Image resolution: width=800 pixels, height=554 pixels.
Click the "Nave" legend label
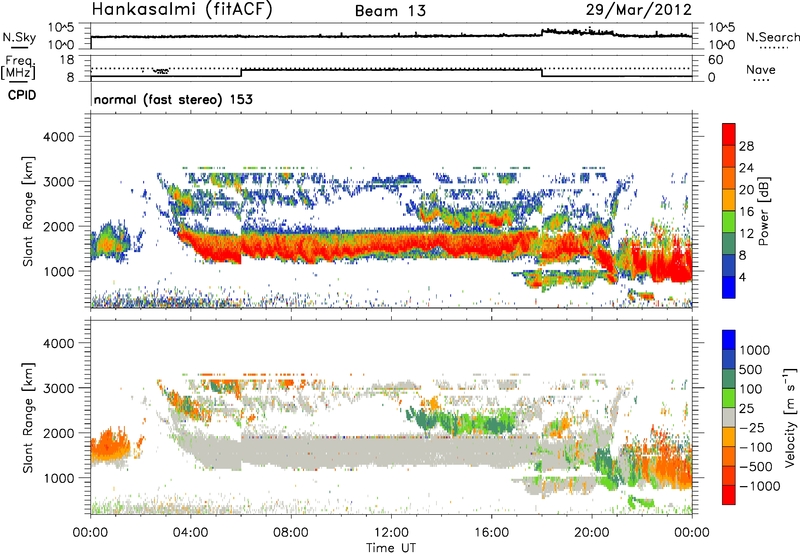(761, 69)
